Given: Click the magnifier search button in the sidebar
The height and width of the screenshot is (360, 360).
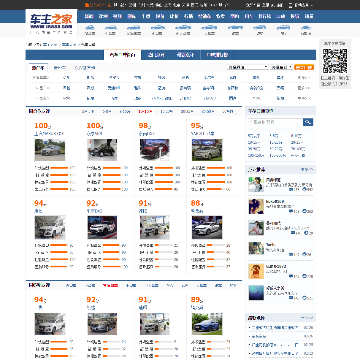Looking at the screenshot, I should coord(308,122).
